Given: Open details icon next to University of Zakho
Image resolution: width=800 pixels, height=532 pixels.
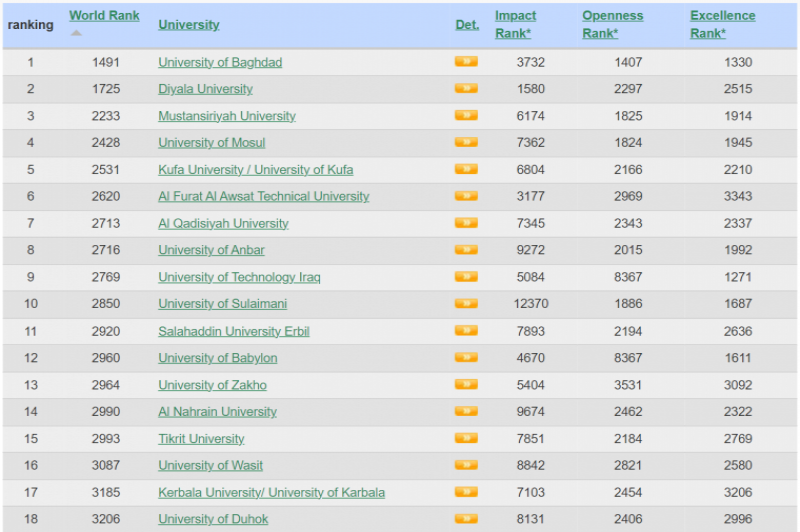Looking at the screenshot, I should click(x=466, y=385).
